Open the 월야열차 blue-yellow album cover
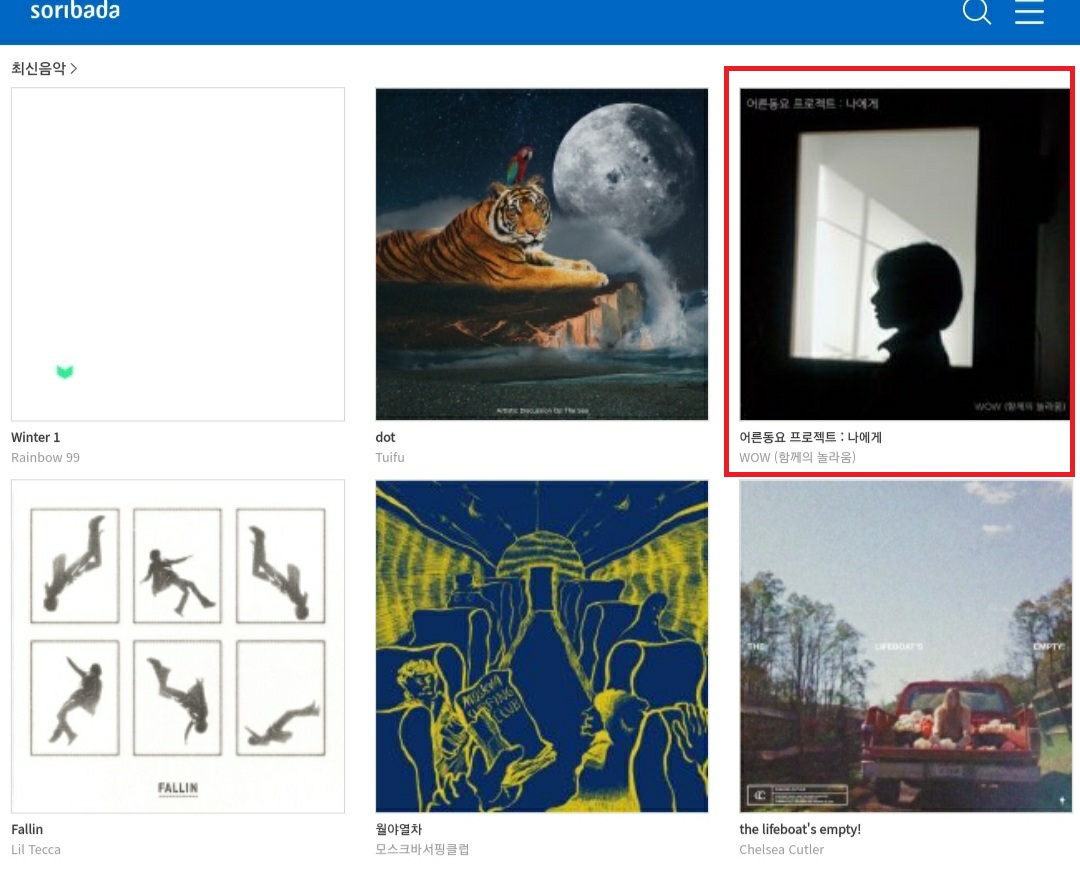Image resolution: width=1080 pixels, height=879 pixels. [x=542, y=646]
